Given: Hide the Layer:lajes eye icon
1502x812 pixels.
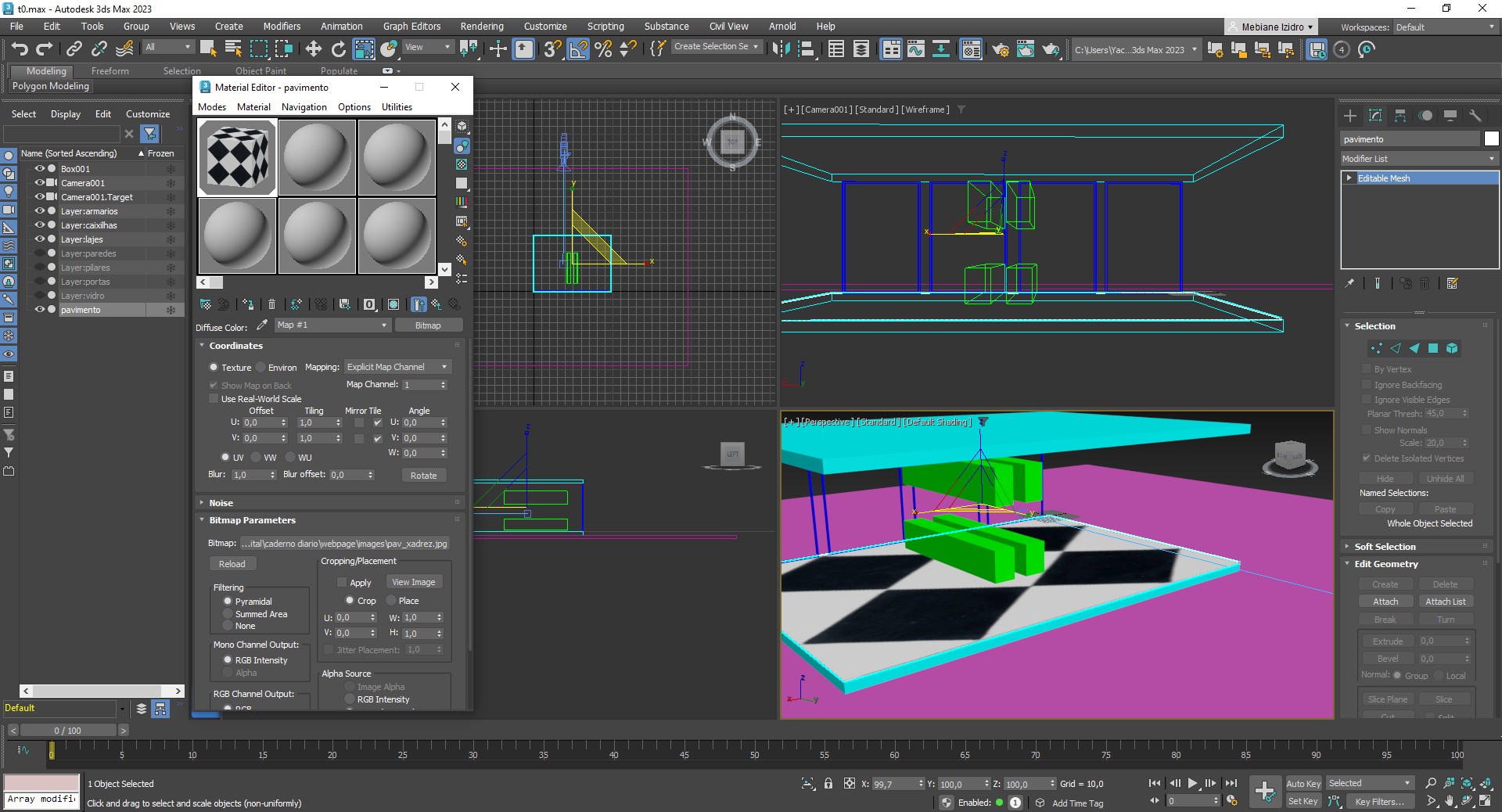Looking at the screenshot, I should tap(39, 239).
